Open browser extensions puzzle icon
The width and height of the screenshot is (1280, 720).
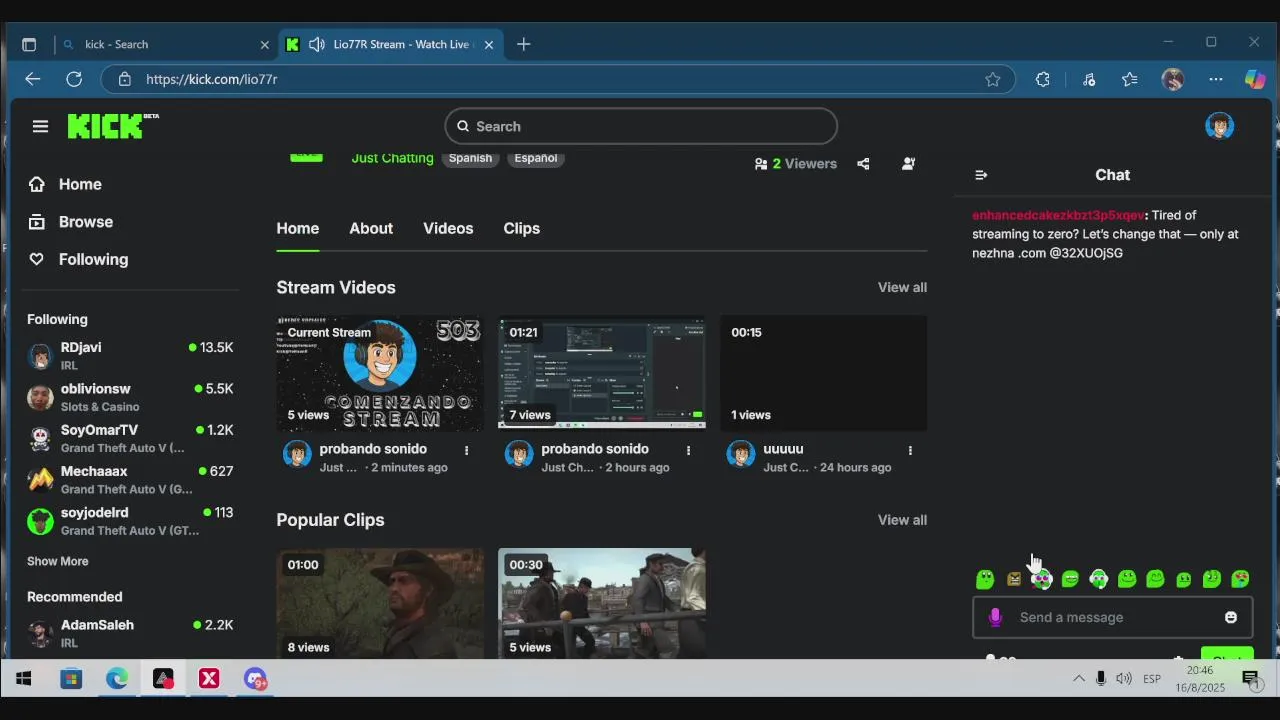click(1043, 79)
